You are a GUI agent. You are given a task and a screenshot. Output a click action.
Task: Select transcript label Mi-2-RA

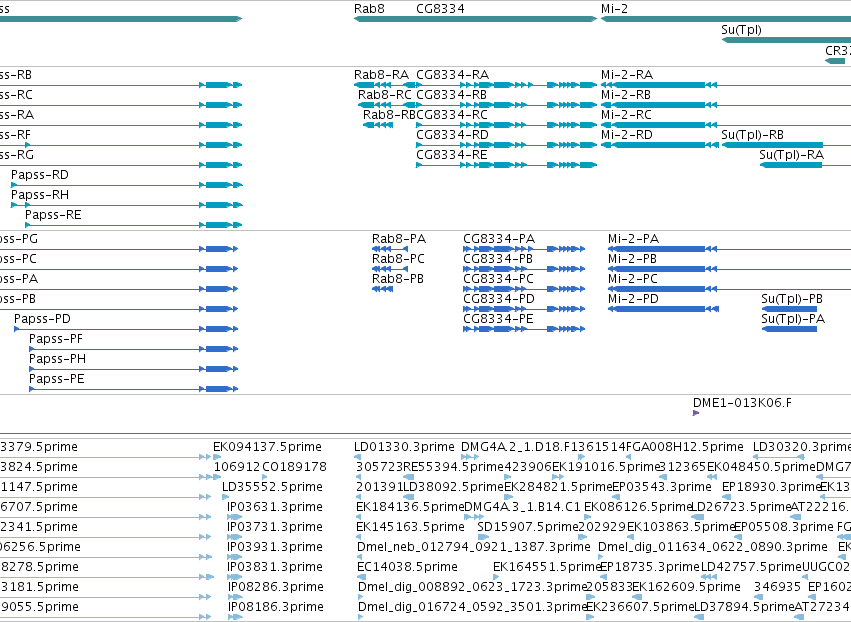tap(627, 75)
